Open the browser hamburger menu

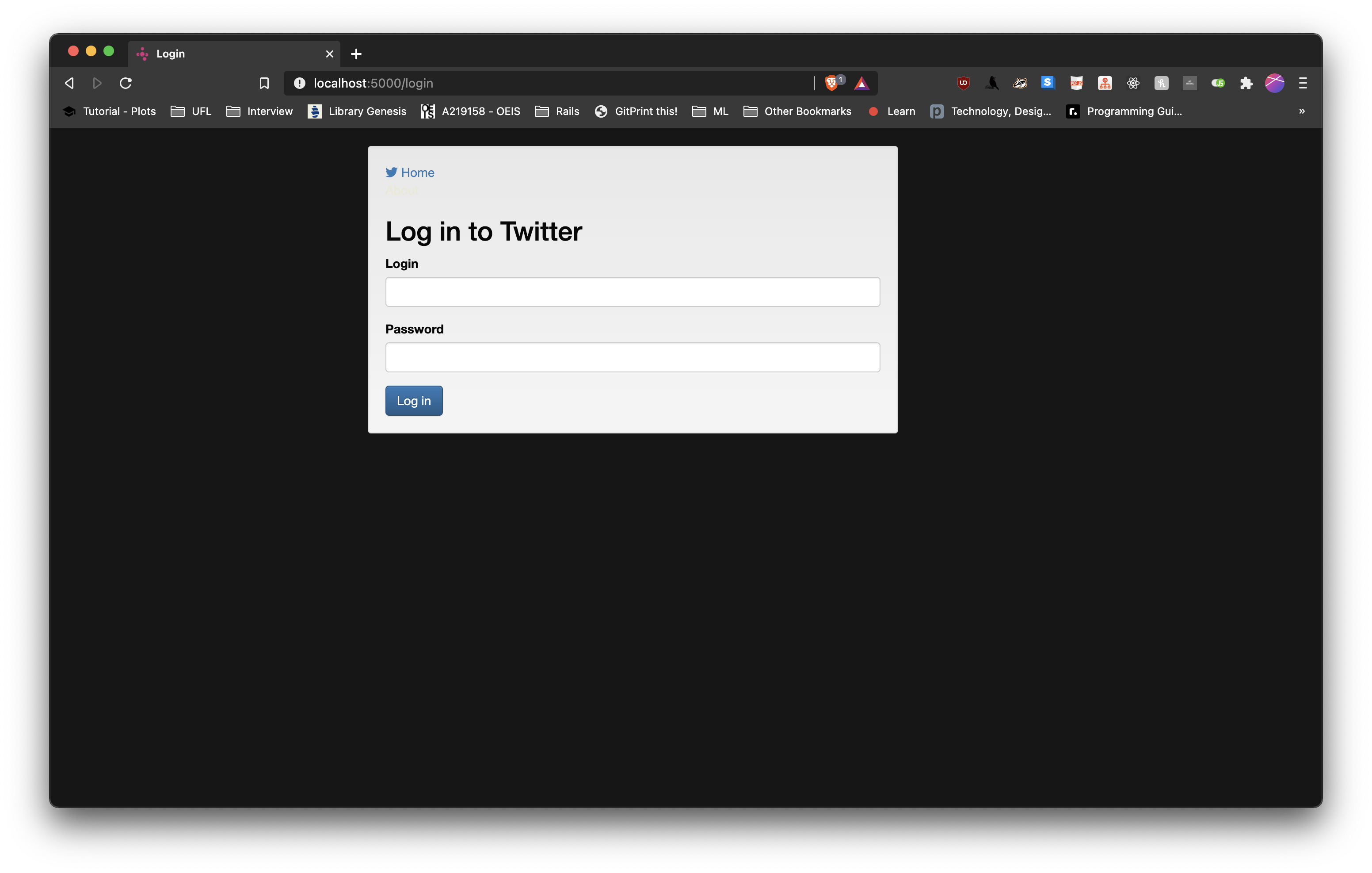(x=1303, y=83)
